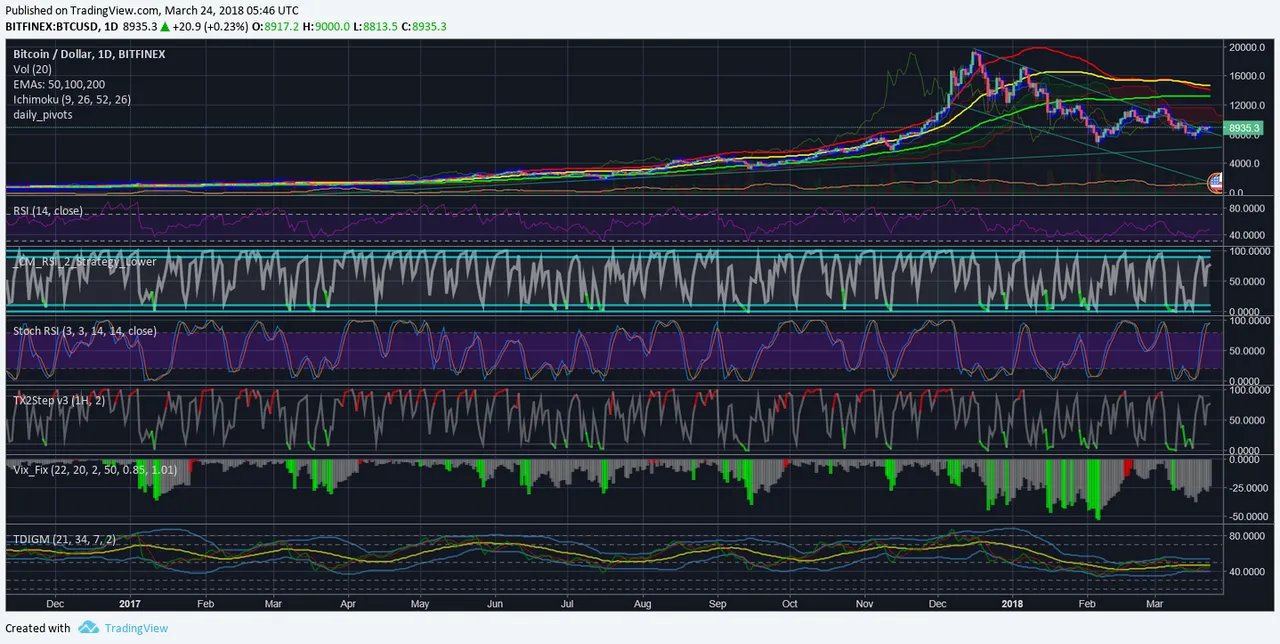
Task: Click 80.0000 on the RSI pane axis
Action: click(1249, 209)
